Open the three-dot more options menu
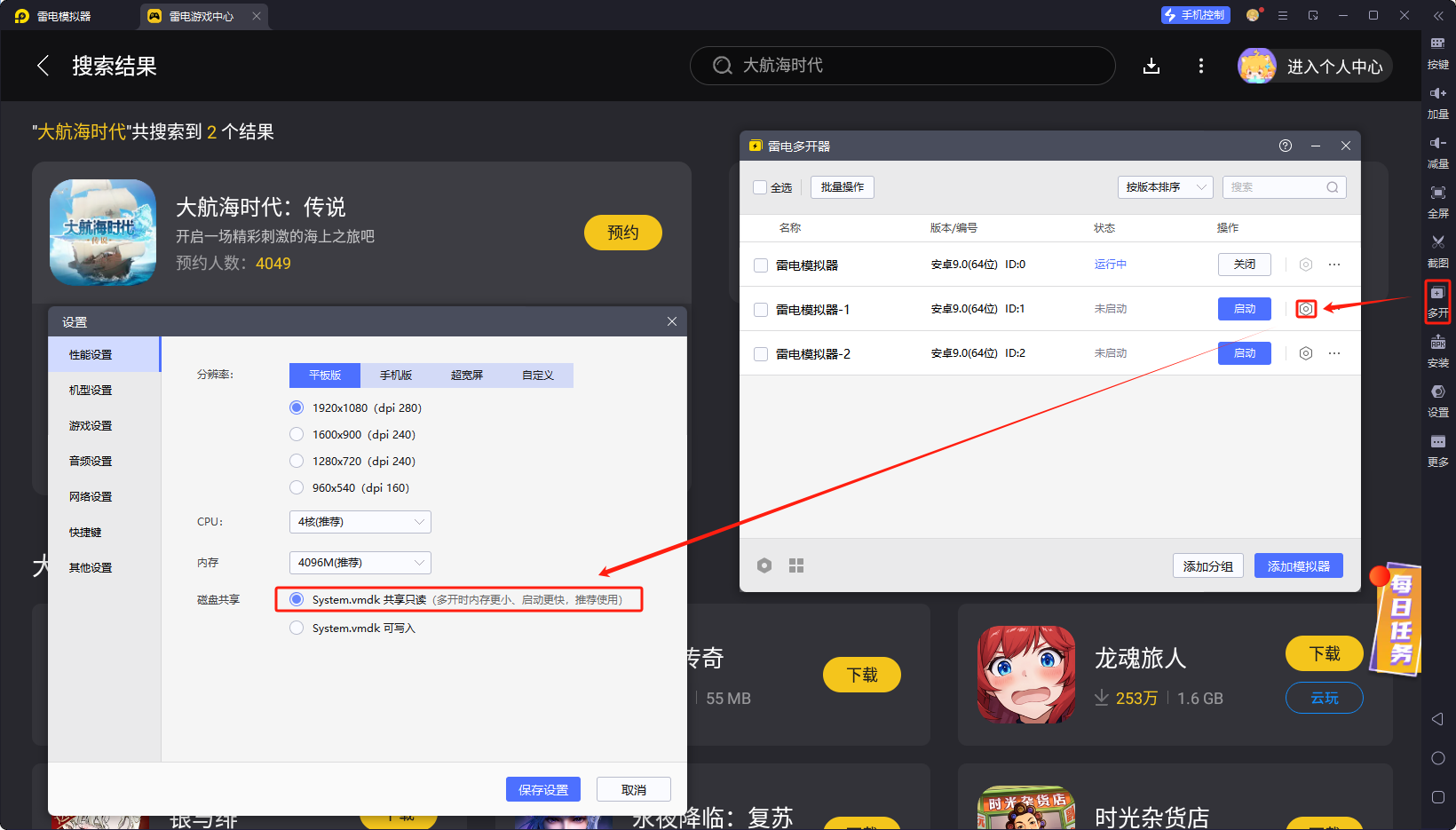1456x830 pixels. click(x=1201, y=66)
